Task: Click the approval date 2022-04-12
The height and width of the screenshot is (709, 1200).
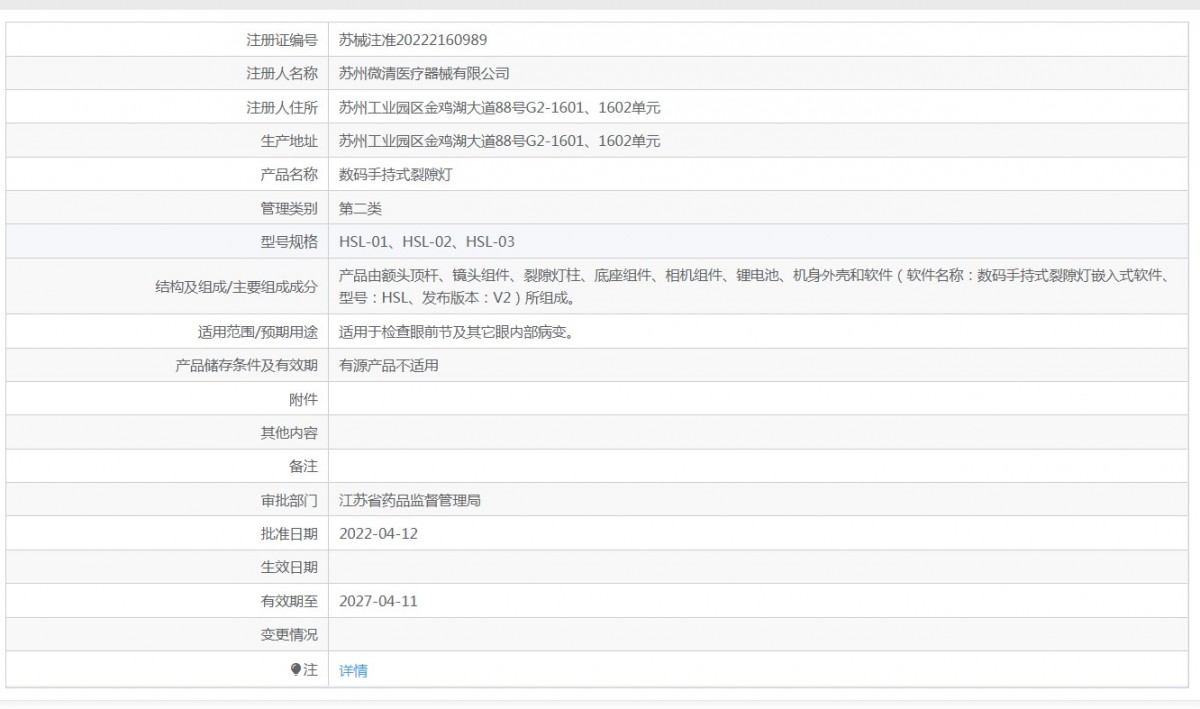Action: click(x=379, y=534)
